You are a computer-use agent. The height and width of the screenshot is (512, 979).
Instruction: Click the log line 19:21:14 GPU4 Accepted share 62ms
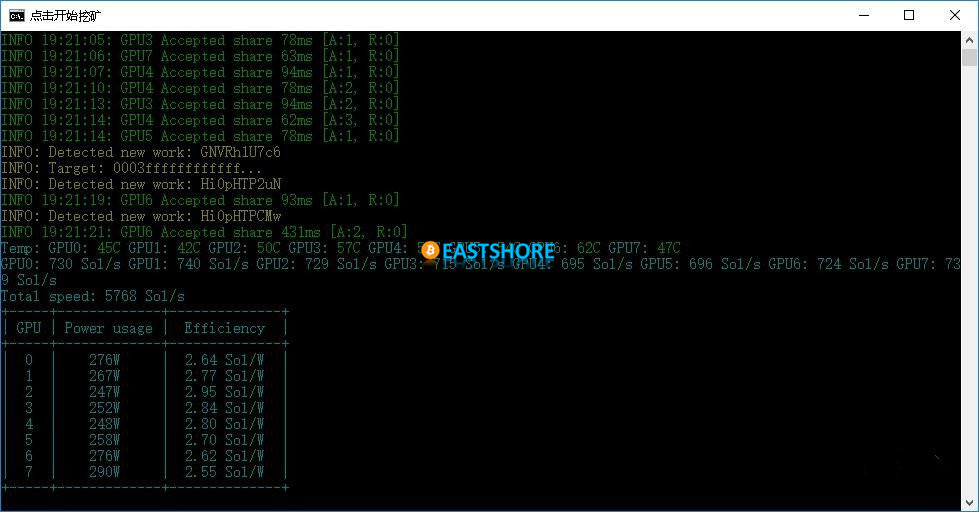point(200,120)
